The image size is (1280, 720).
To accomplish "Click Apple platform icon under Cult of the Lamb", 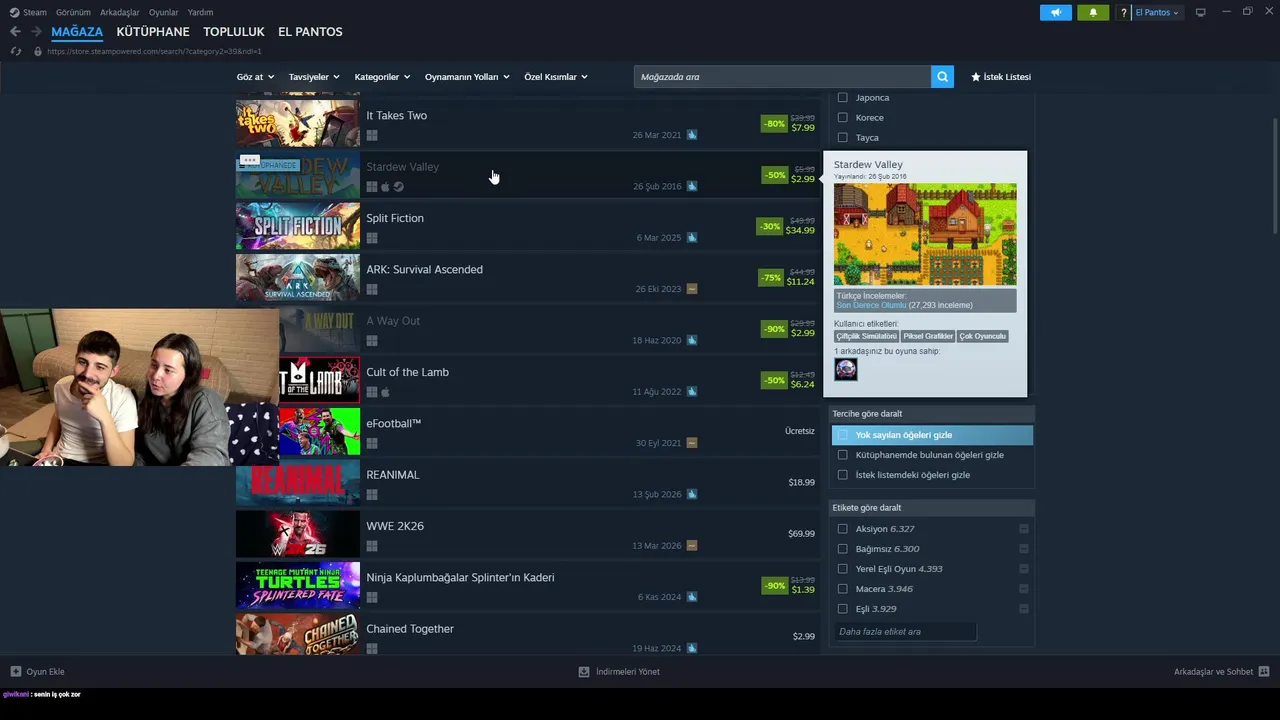I will pyautogui.click(x=385, y=392).
